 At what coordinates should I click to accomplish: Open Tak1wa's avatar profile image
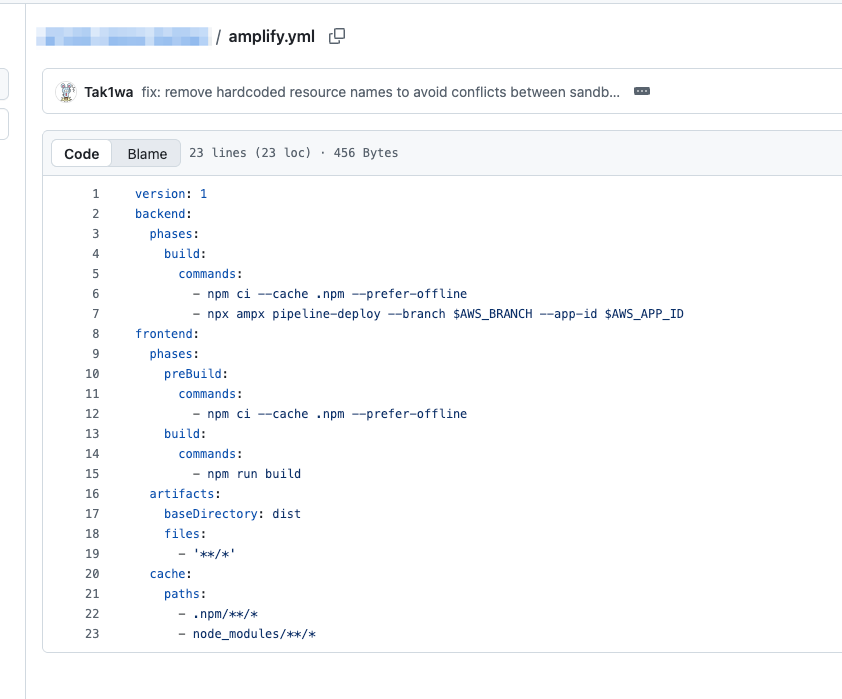66,92
